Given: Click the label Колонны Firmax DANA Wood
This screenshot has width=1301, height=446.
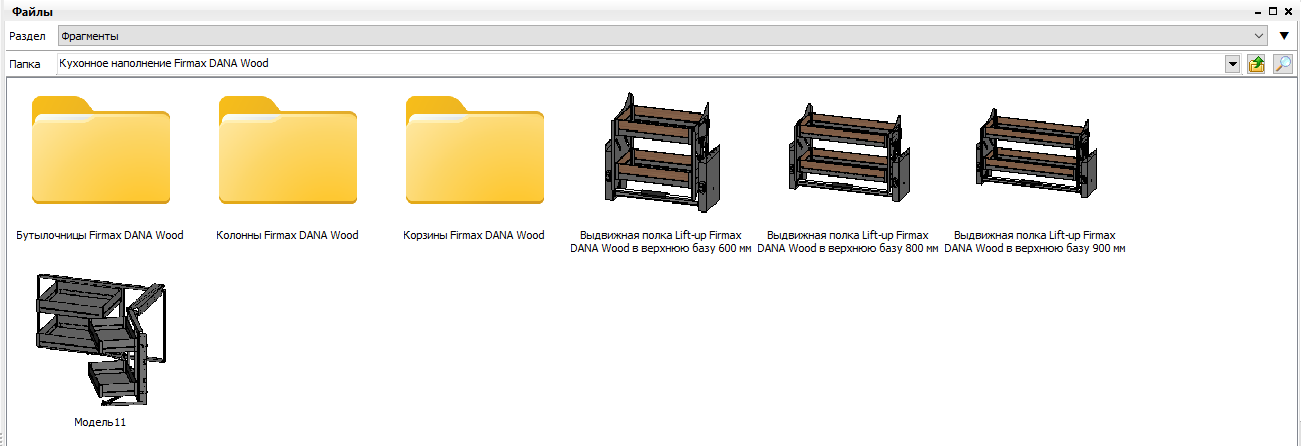Looking at the screenshot, I should pos(287,236).
